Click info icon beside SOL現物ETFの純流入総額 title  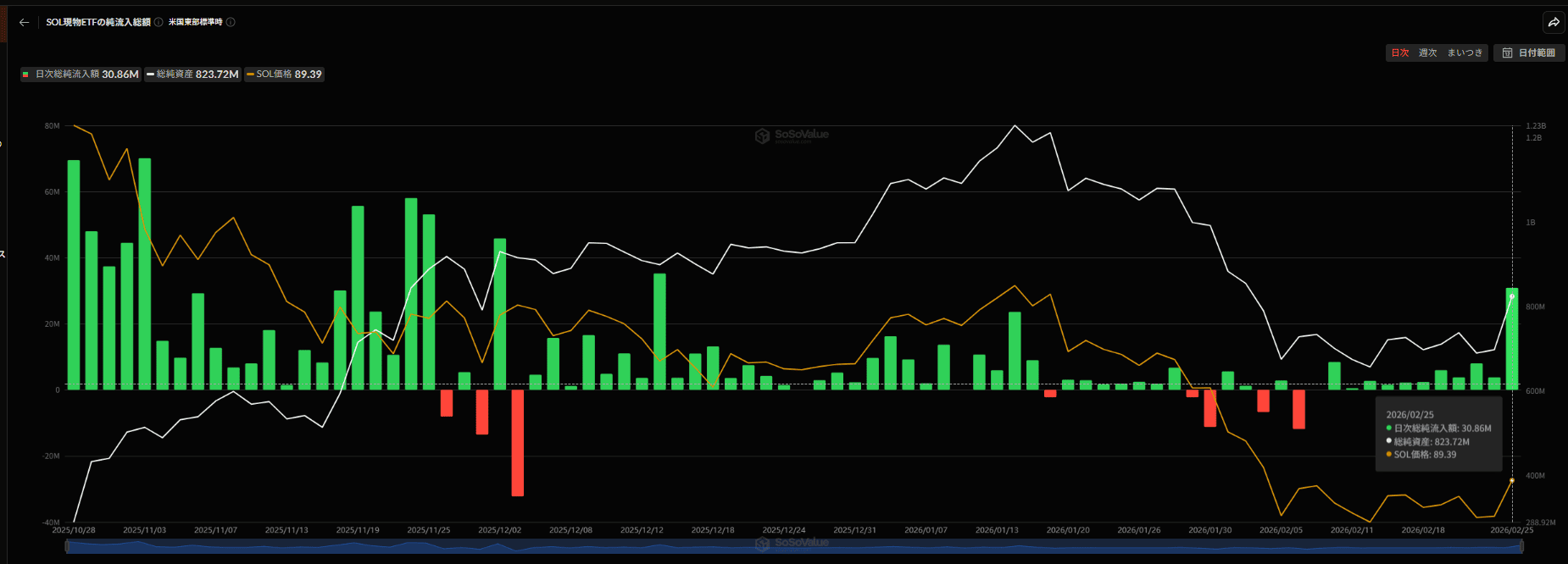[x=158, y=23]
